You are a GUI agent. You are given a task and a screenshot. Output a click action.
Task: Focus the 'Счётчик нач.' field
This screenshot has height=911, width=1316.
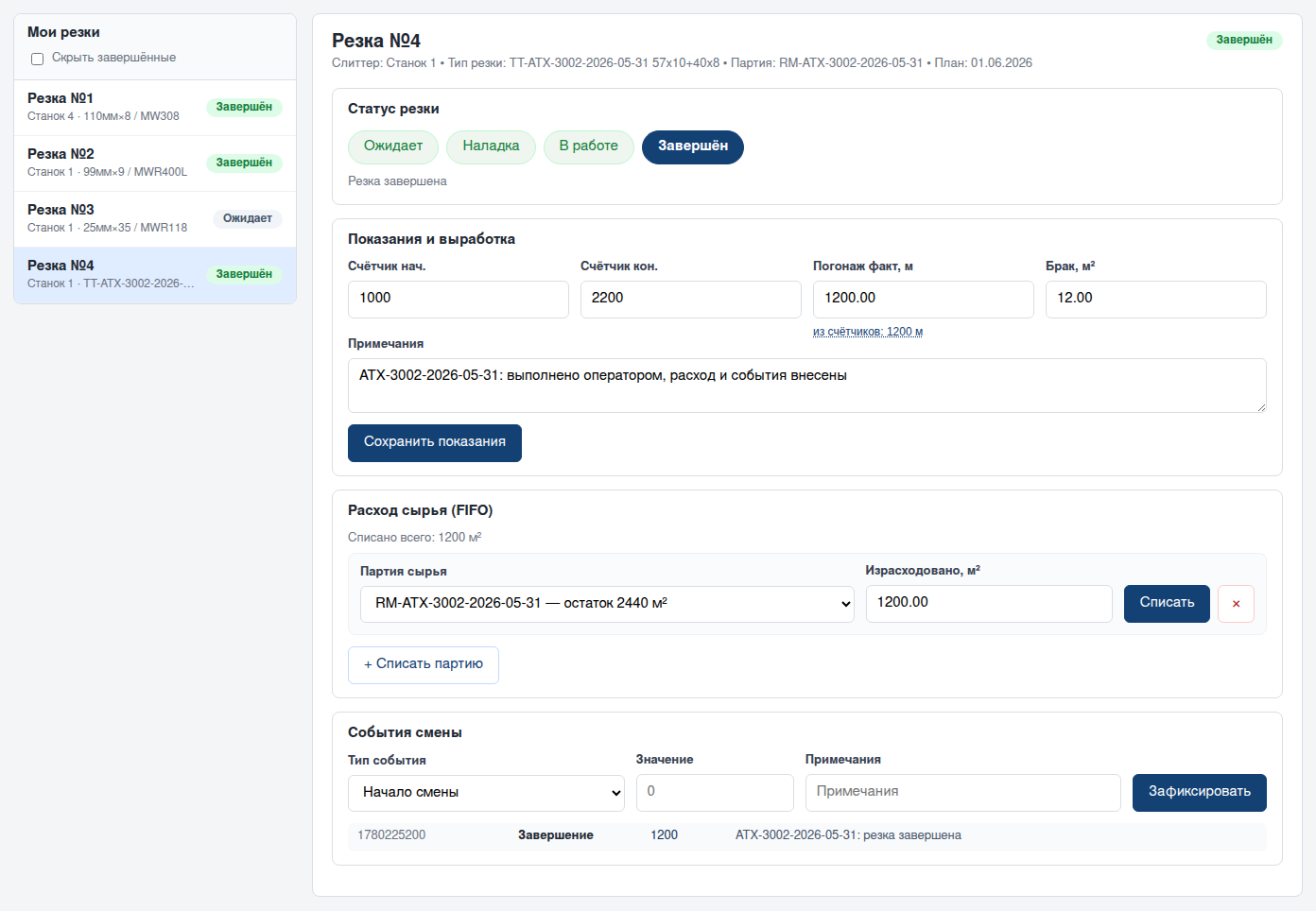click(x=459, y=300)
